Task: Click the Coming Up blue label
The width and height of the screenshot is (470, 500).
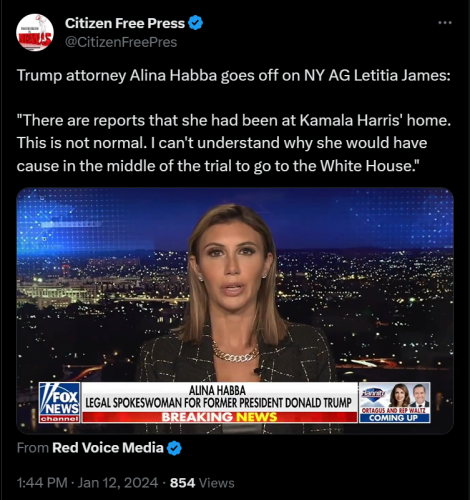Action: tap(394, 418)
